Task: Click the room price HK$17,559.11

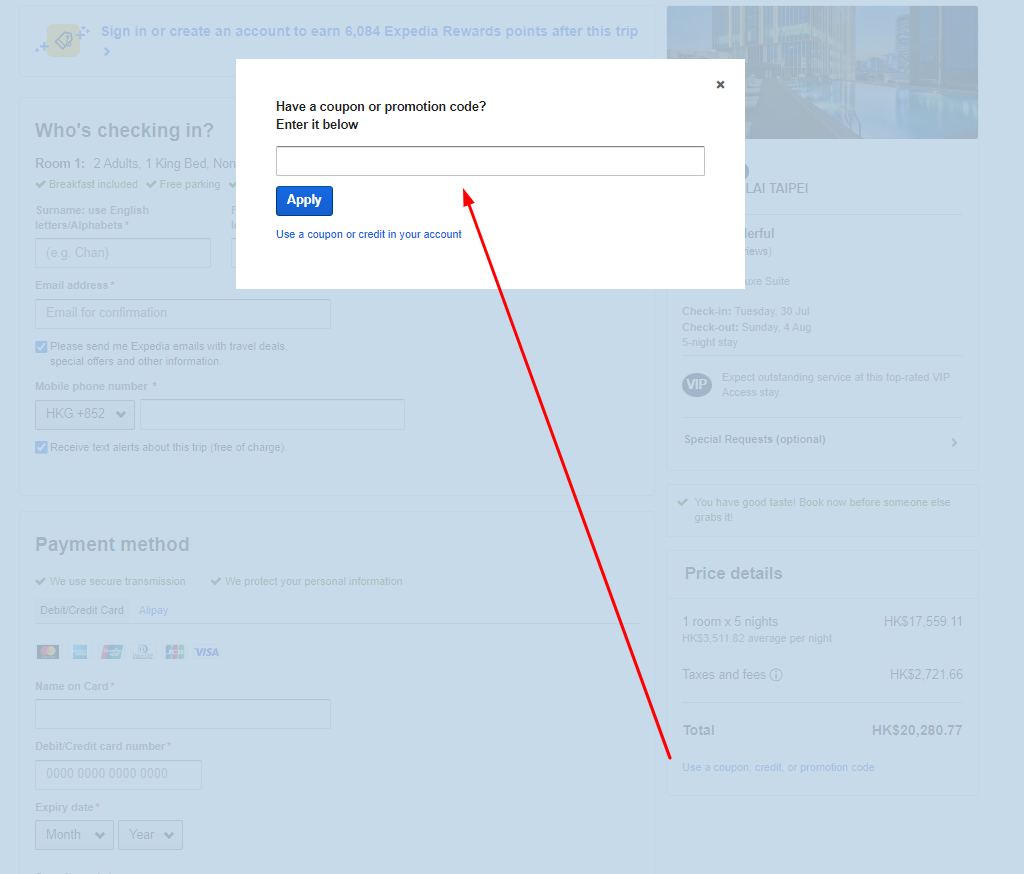Action: [923, 622]
